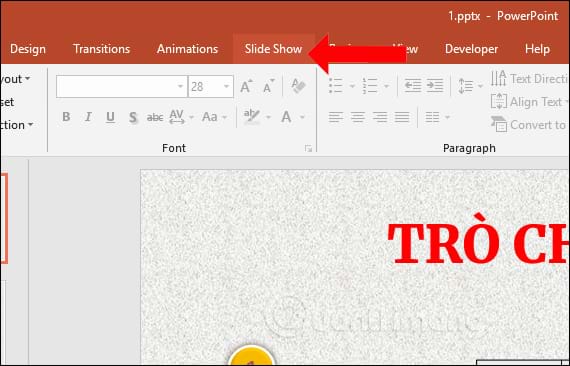The height and width of the screenshot is (366, 570).
Task: Align text left
Action: click(336, 117)
